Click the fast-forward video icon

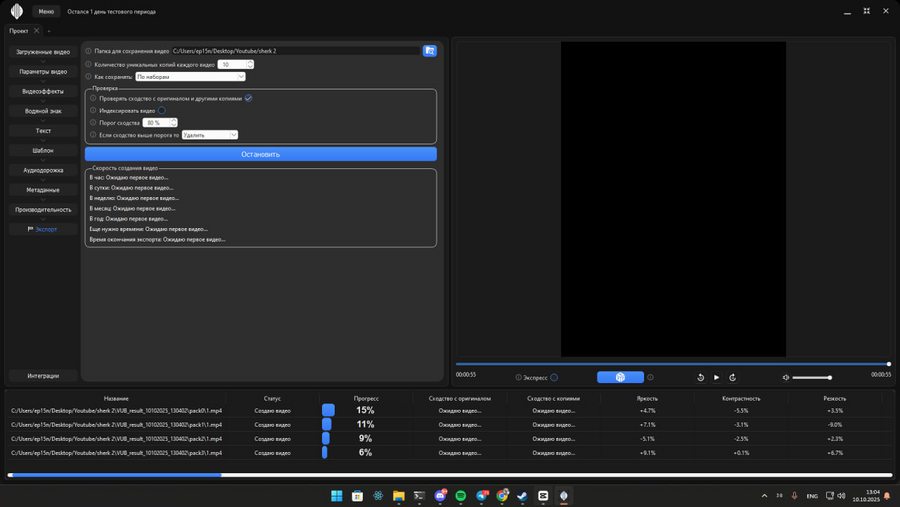click(x=733, y=377)
